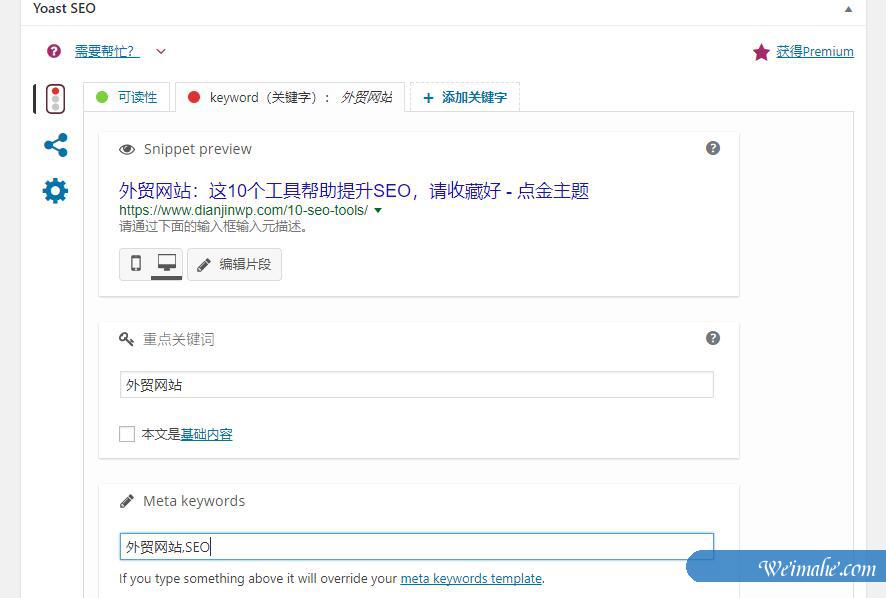Open the meta keywords template link
Screen dimensions: 886x598
click(x=470, y=578)
